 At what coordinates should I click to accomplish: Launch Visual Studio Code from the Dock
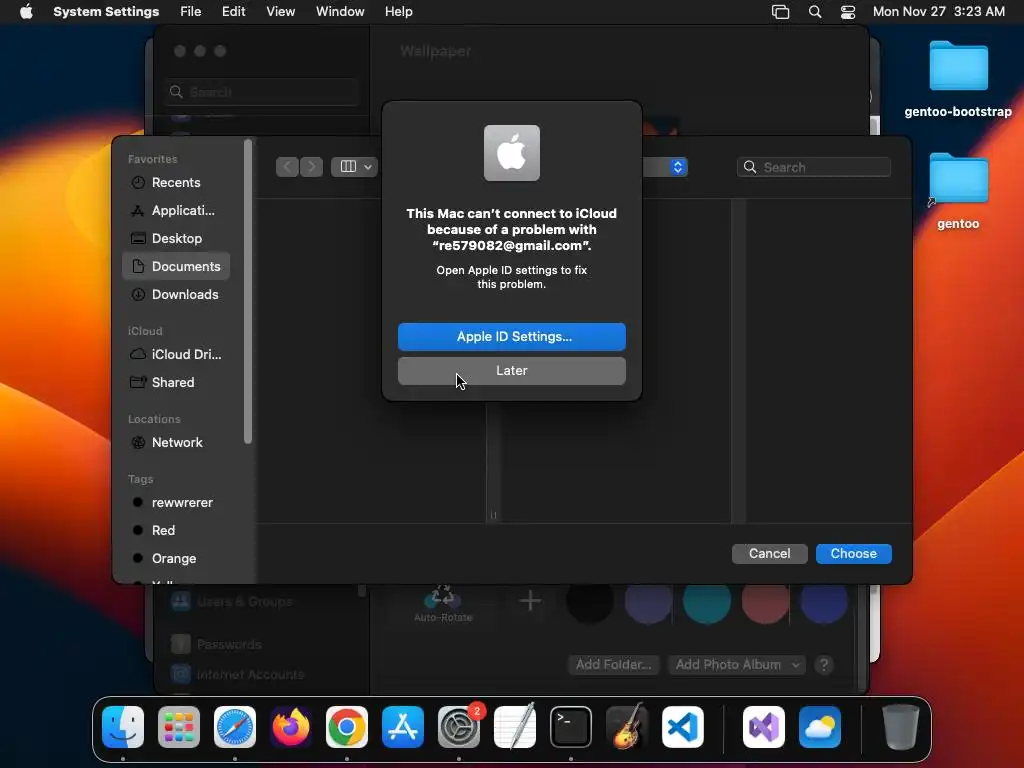coord(682,727)
